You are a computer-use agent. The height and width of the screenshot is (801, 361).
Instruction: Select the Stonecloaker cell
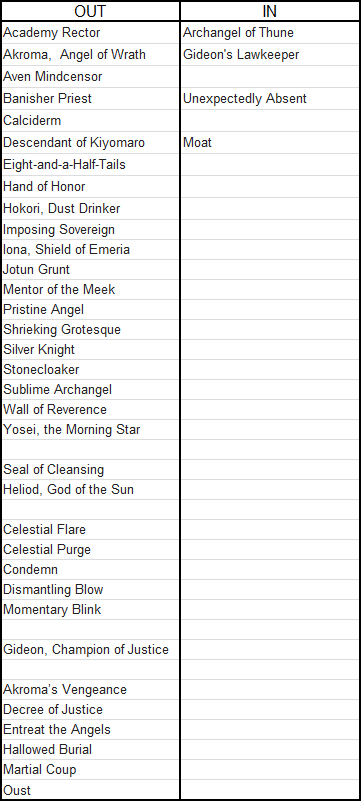point(90,369)
